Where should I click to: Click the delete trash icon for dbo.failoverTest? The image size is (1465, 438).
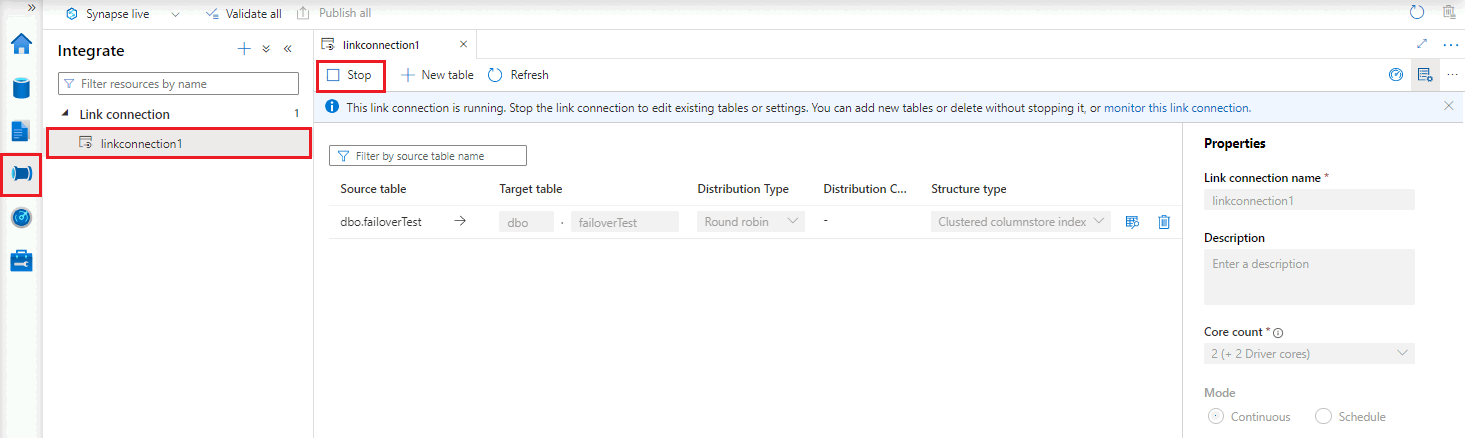pos(1164,222)
